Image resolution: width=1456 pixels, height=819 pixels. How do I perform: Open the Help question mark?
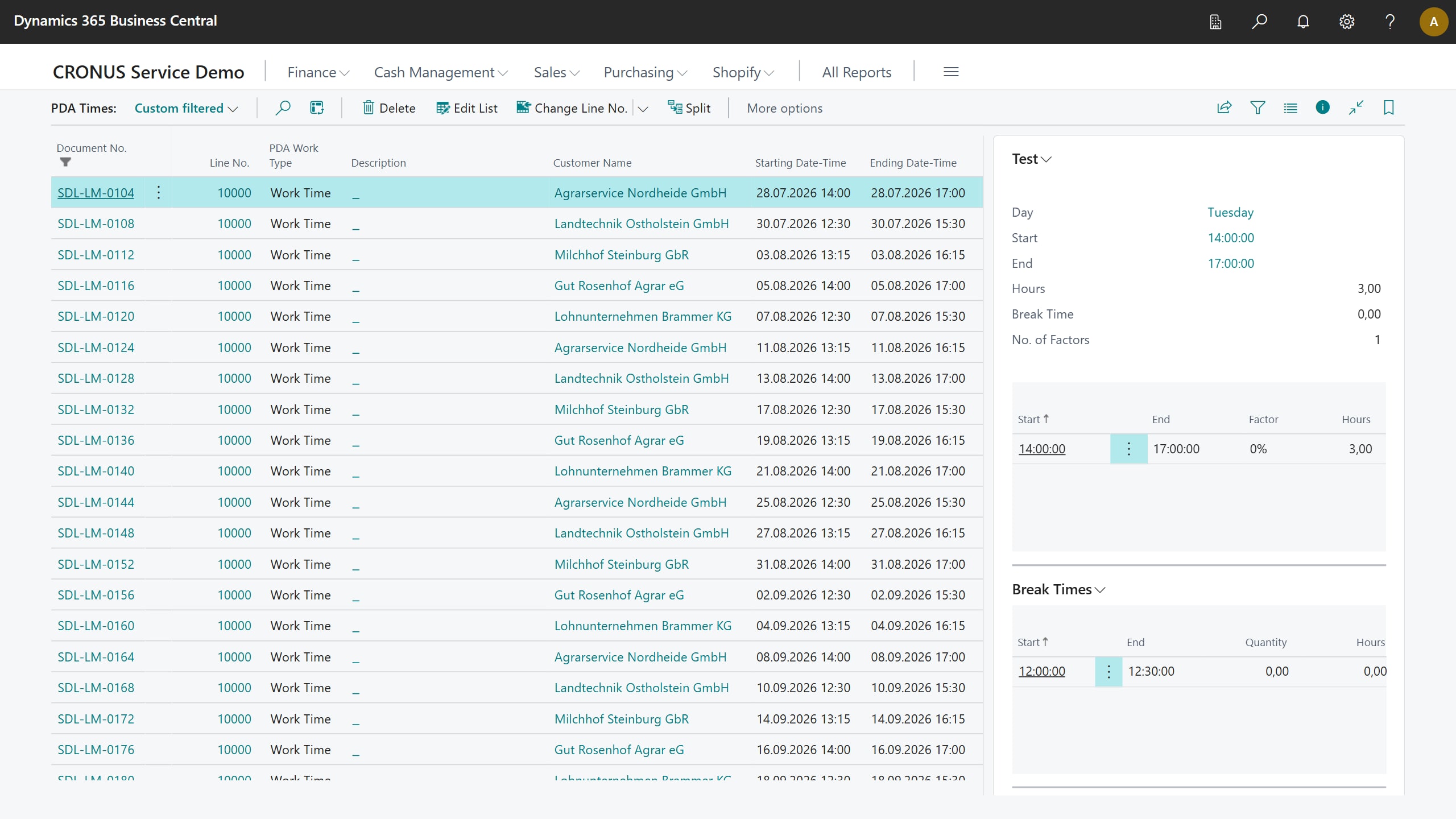pyautogui.click(x=1390, y=22)
